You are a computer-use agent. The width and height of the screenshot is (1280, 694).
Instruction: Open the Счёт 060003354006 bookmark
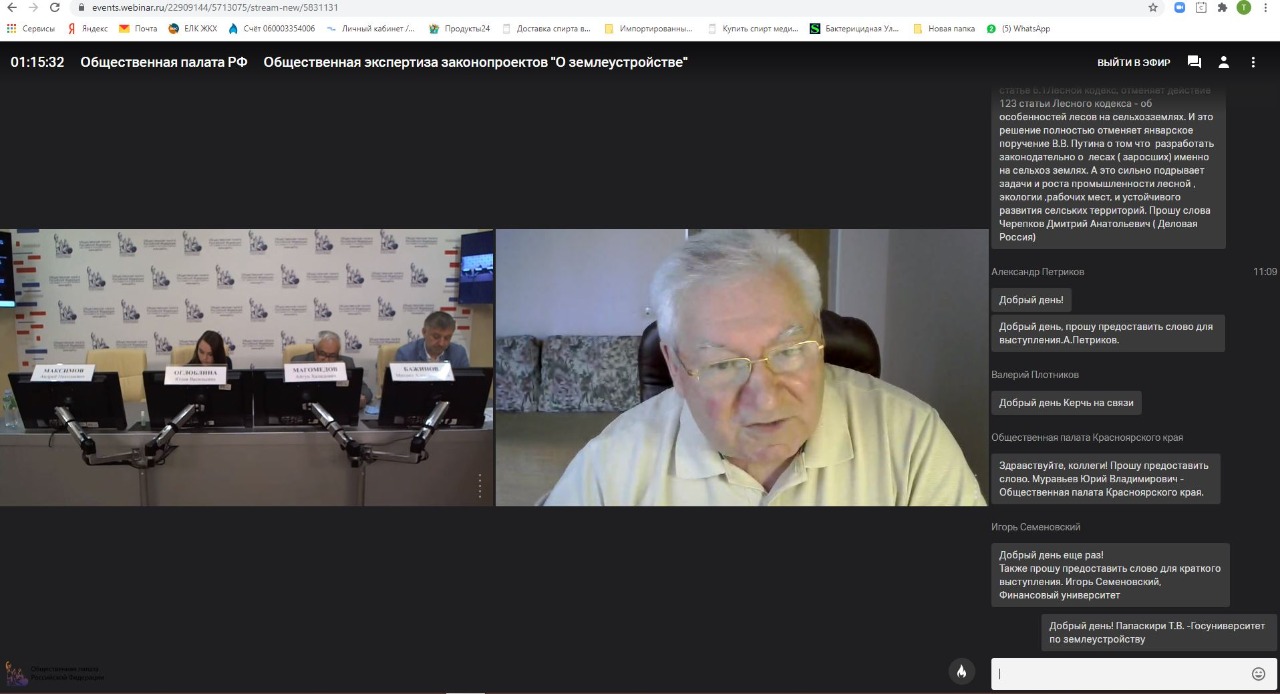click(x=271, y=29)
